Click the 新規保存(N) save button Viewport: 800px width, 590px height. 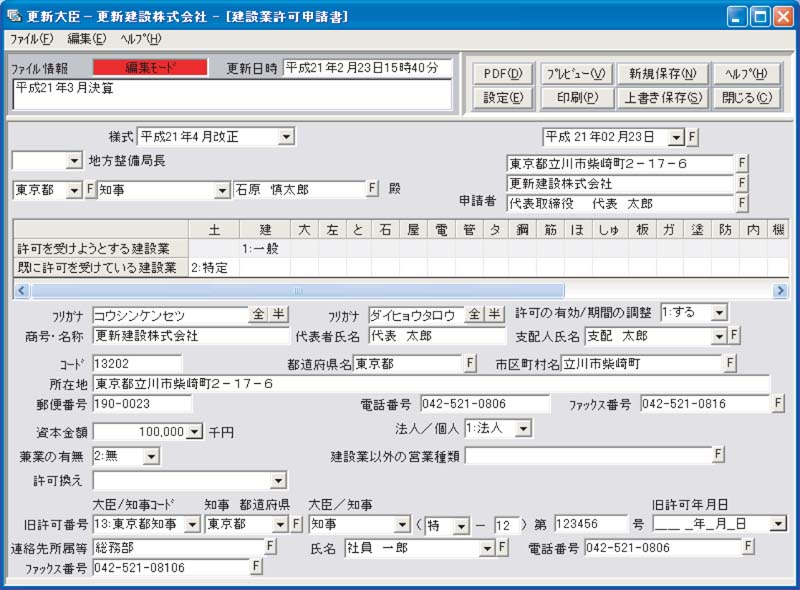(x=662, y=74)
